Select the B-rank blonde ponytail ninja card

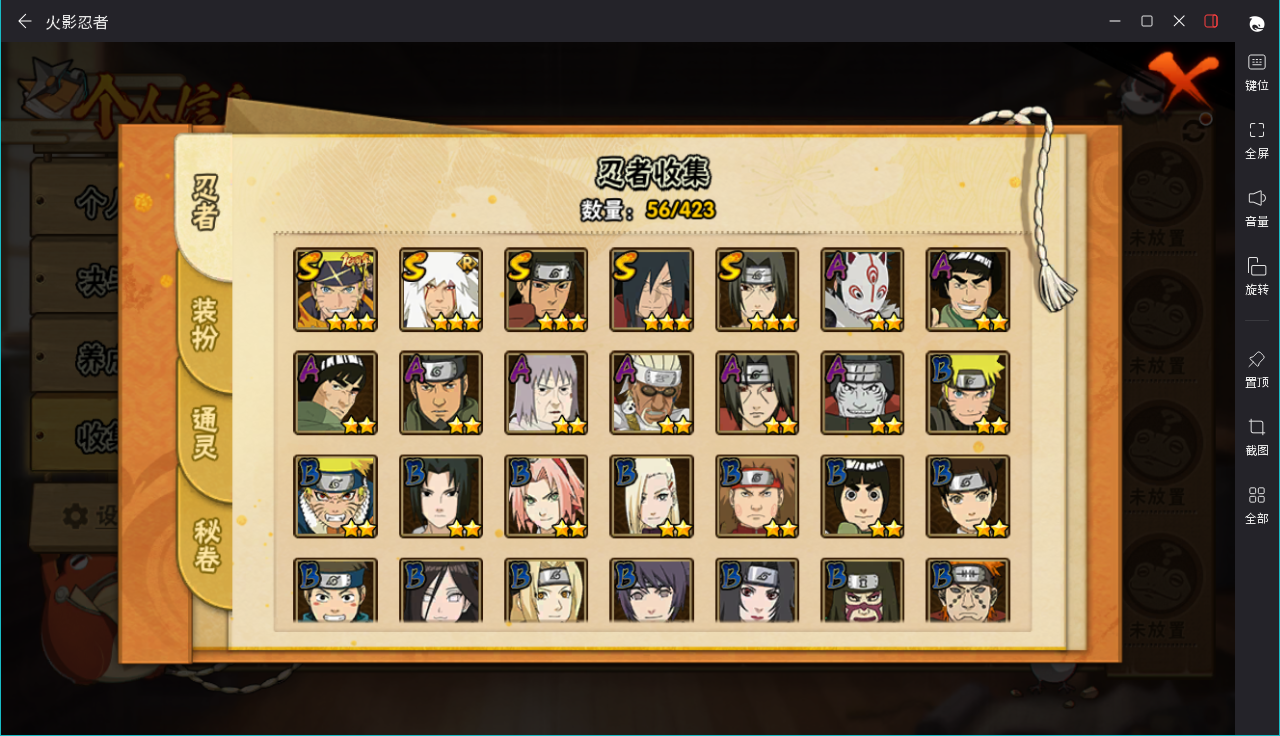(x=652, y=496)
